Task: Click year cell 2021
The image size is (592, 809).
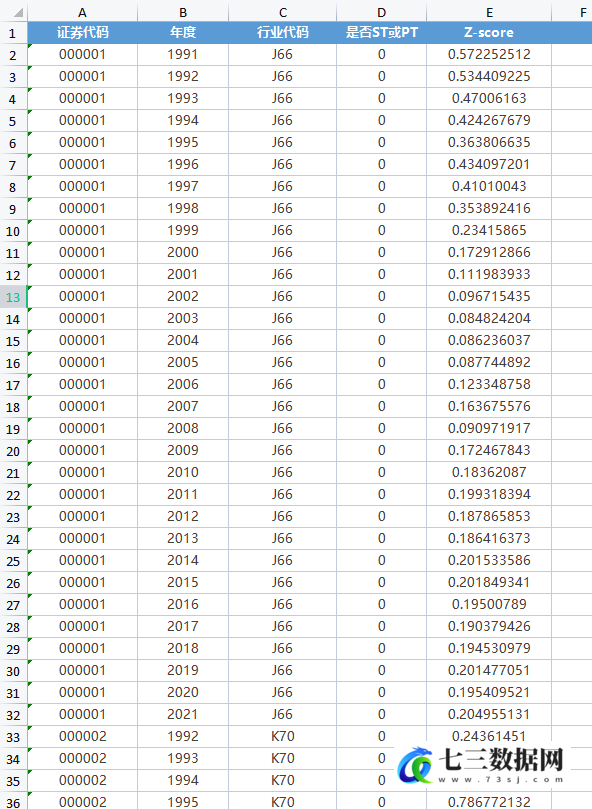Action: click(x=183, y=714)
